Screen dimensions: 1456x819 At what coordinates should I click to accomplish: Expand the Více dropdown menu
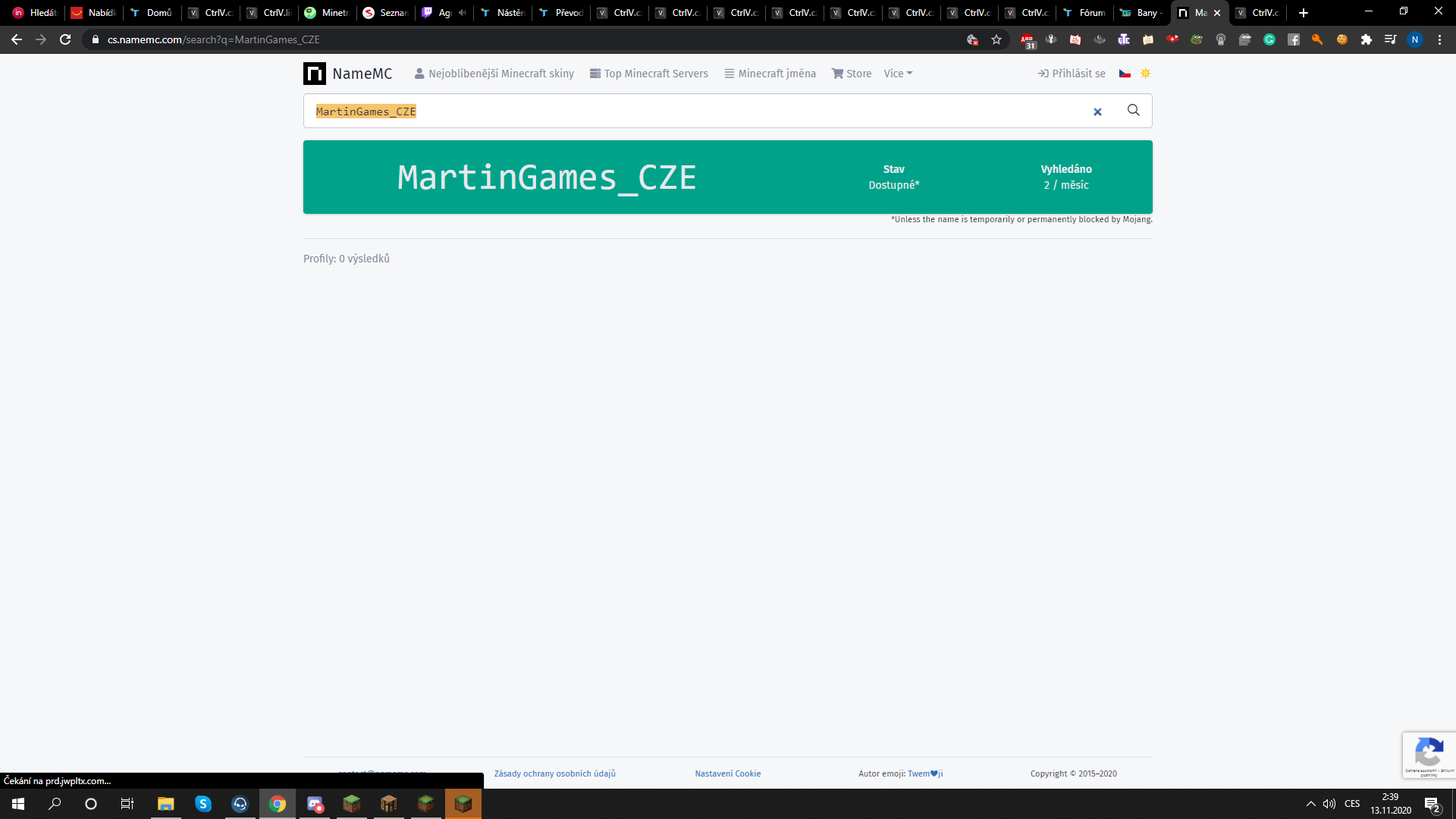click(x=898, y=74)
